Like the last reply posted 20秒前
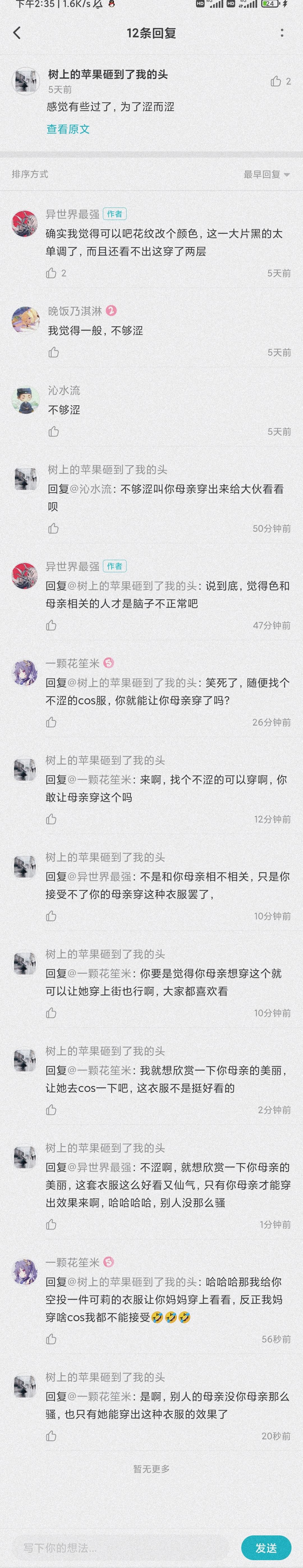This screenshot has width=303, height=1568. (x=51, y=1435)
